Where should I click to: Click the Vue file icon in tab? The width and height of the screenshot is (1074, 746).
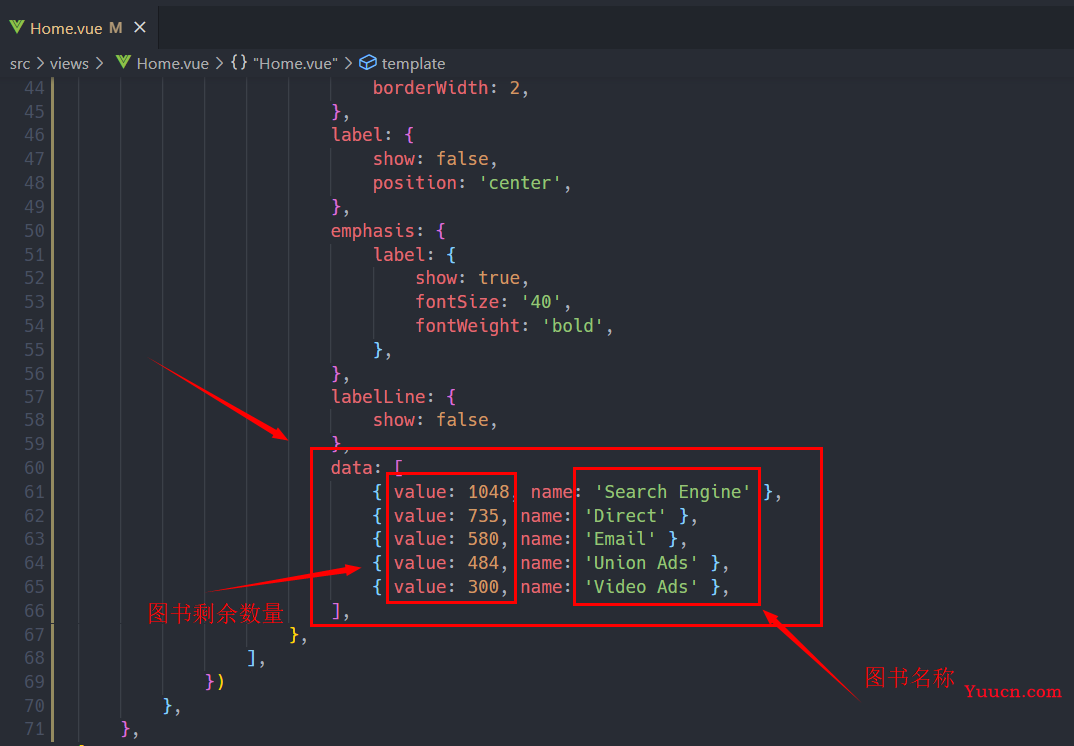point(17,27)
